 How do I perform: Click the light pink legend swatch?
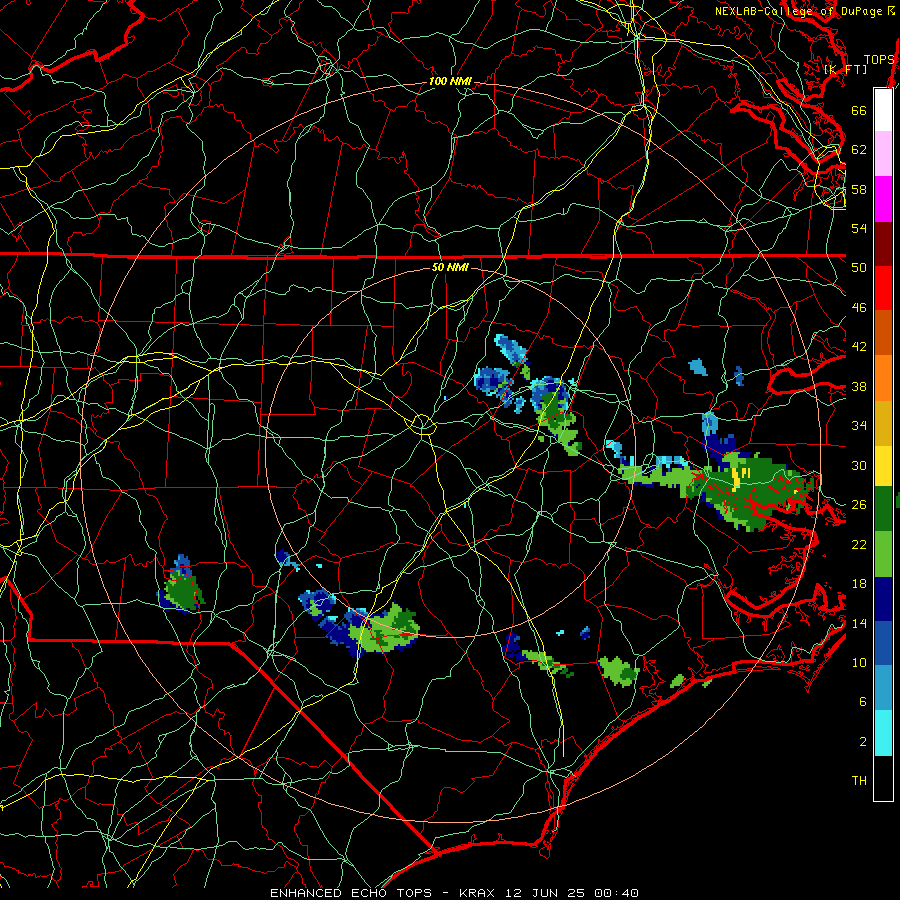(883, 154)
